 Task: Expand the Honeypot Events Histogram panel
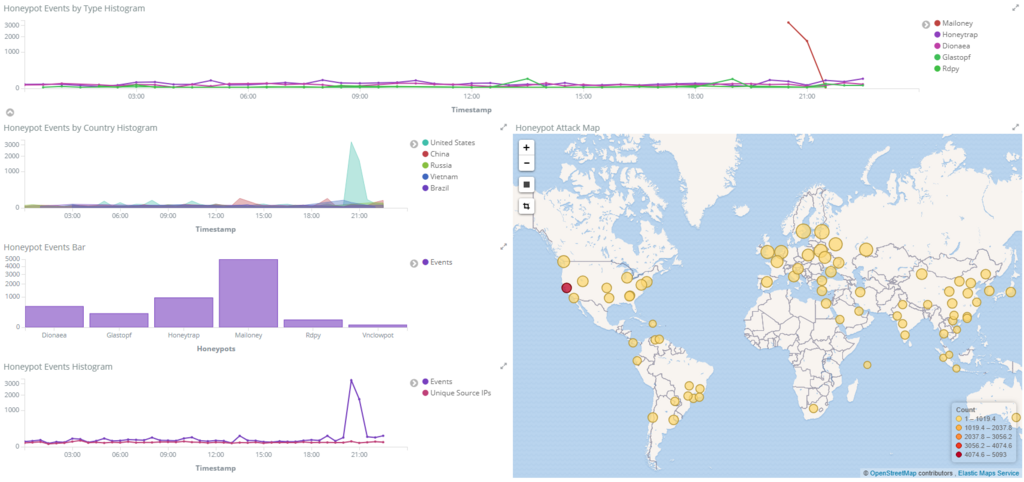[x=504, y=366]
